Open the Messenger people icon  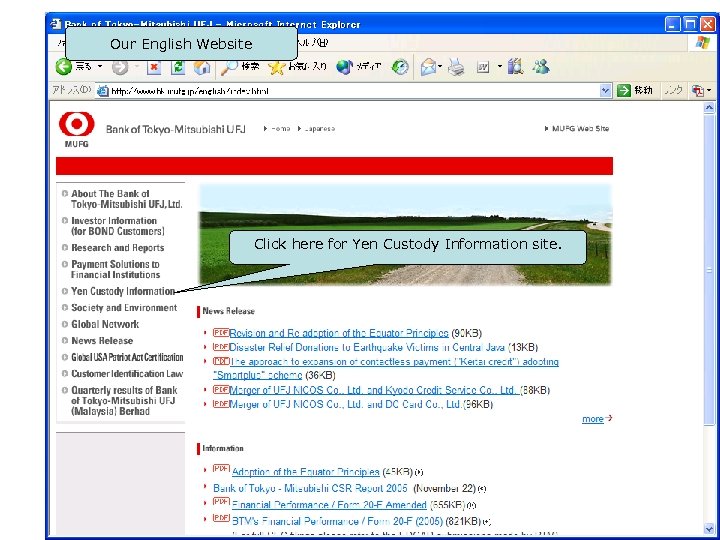(541, 67)
